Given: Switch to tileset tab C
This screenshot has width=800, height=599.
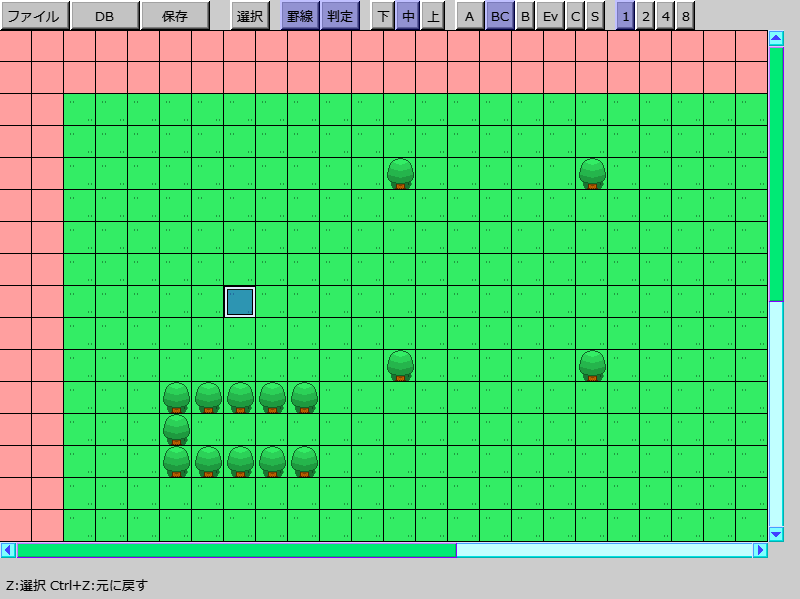Looking at the screenshot, I should coord(575,16).
